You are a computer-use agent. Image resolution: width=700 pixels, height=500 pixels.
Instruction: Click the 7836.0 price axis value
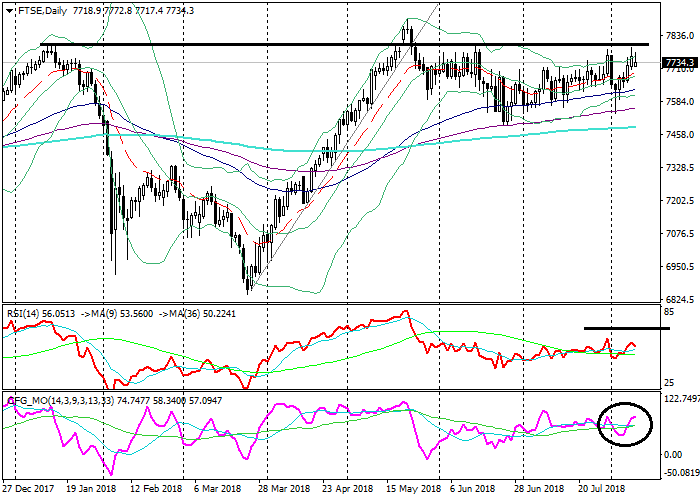[679, 36]
